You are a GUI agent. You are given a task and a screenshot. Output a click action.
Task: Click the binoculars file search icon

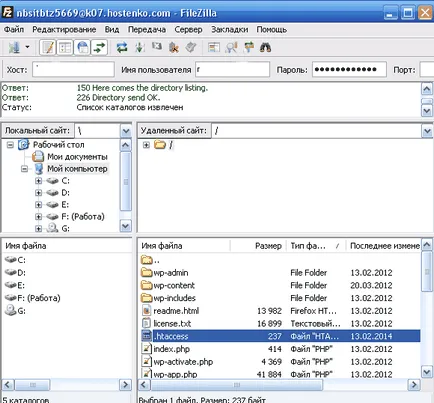265,48
